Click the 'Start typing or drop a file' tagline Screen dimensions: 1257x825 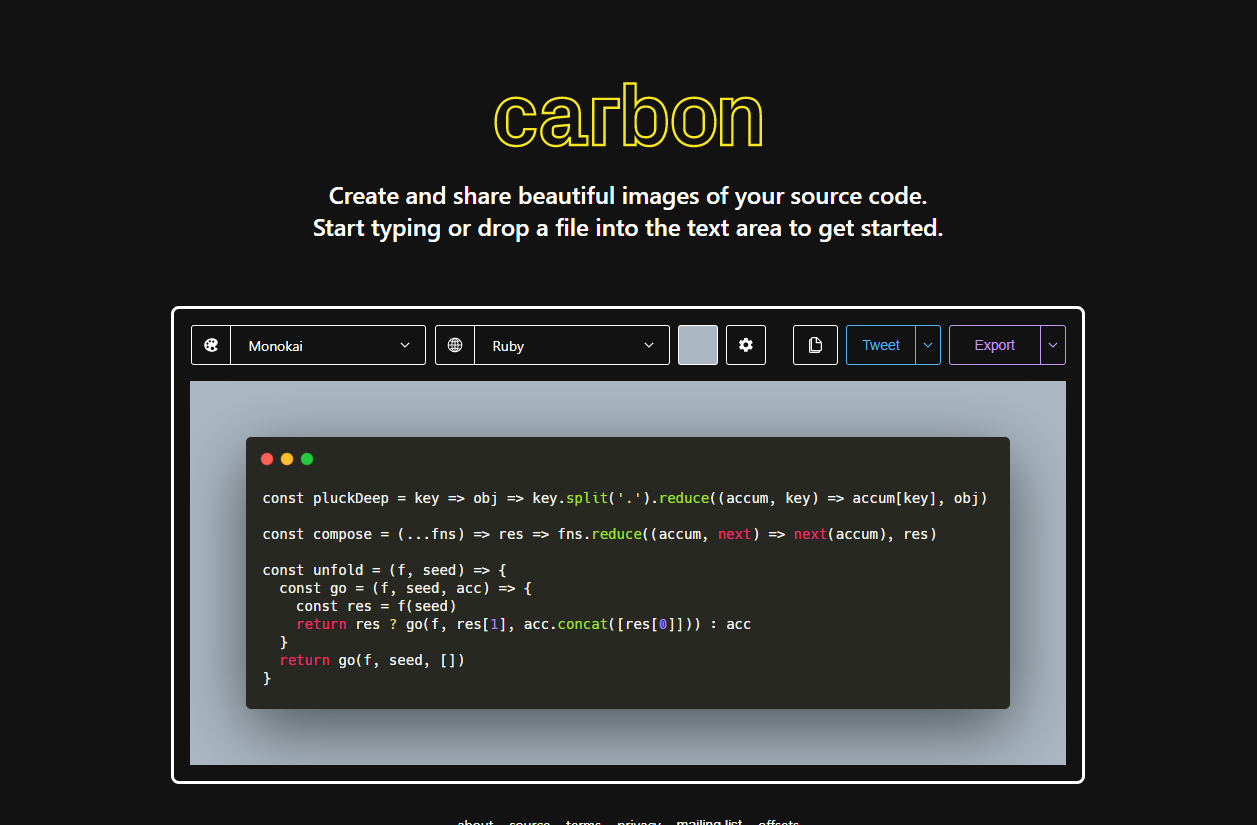[x=628, y=228]
